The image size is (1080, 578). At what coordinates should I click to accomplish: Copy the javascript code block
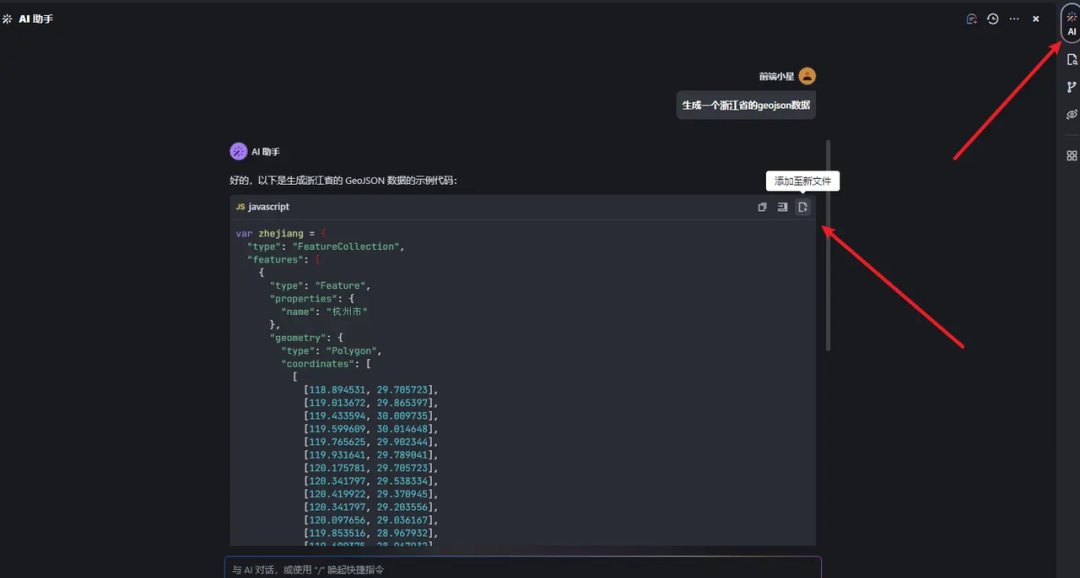762,207
